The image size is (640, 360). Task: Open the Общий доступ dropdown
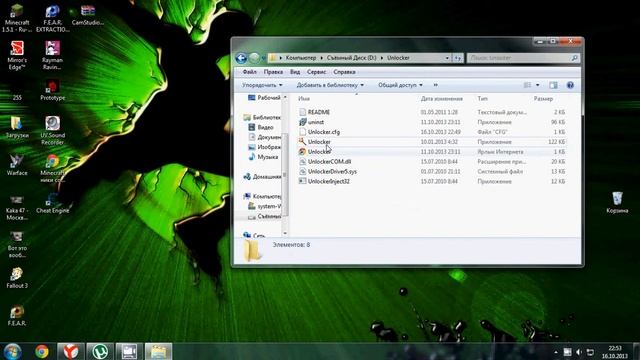tap(400, 85)
